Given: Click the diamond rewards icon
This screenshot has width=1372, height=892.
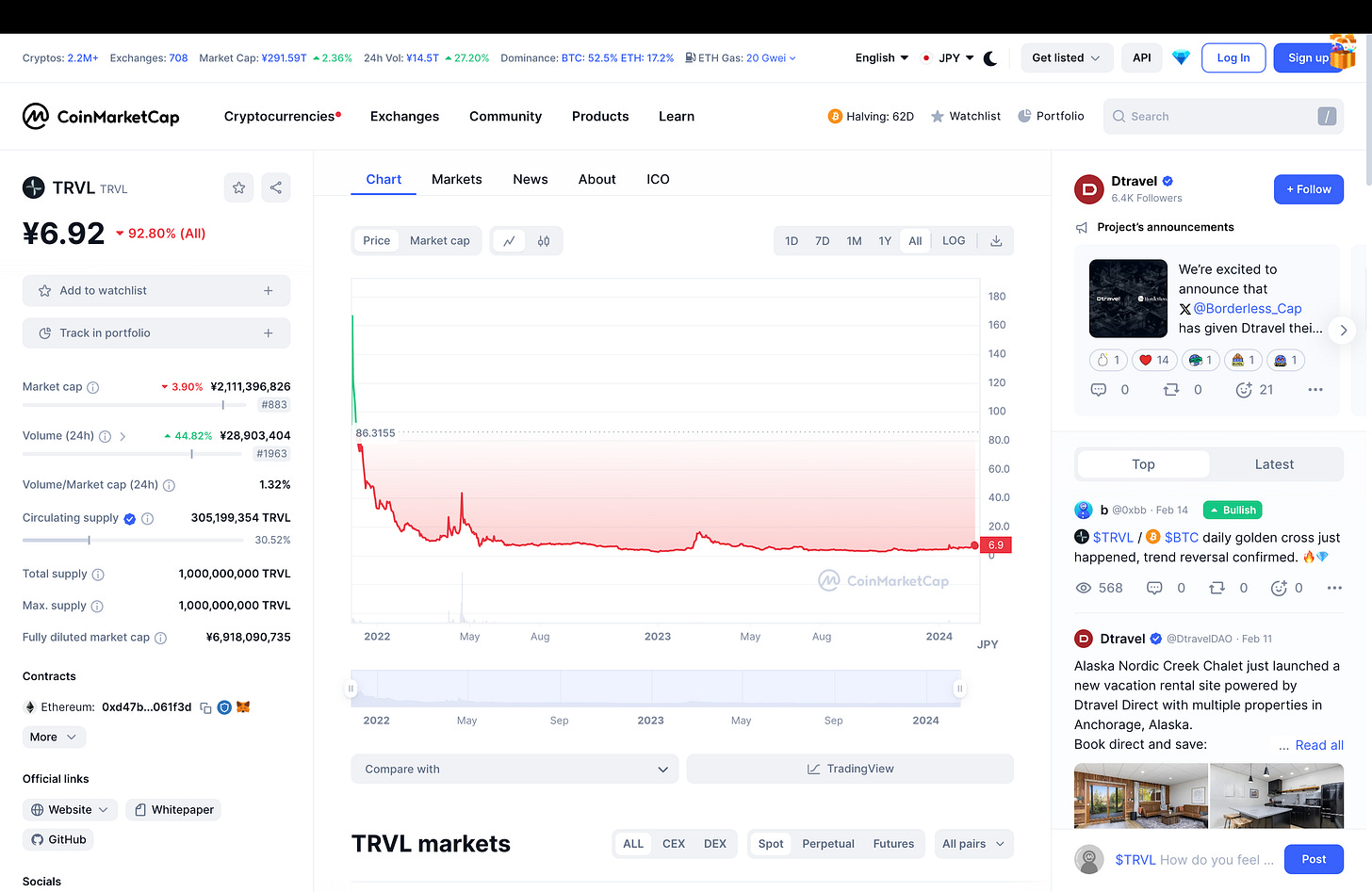Looking at the screenshot, I should 1181,58.
